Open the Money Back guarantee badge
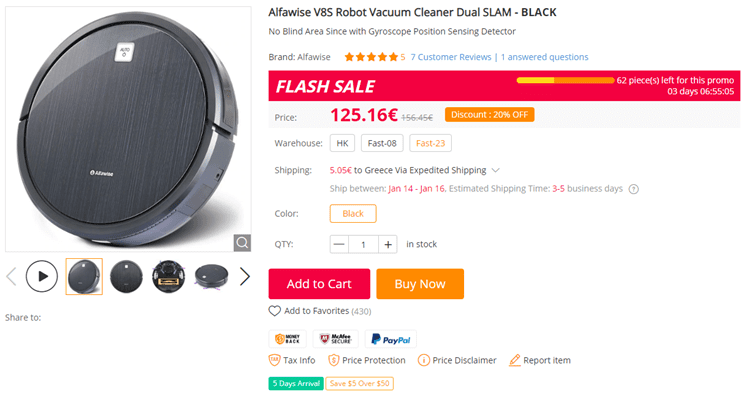Screen dimensions: 750x395 [x=287, y=339]
